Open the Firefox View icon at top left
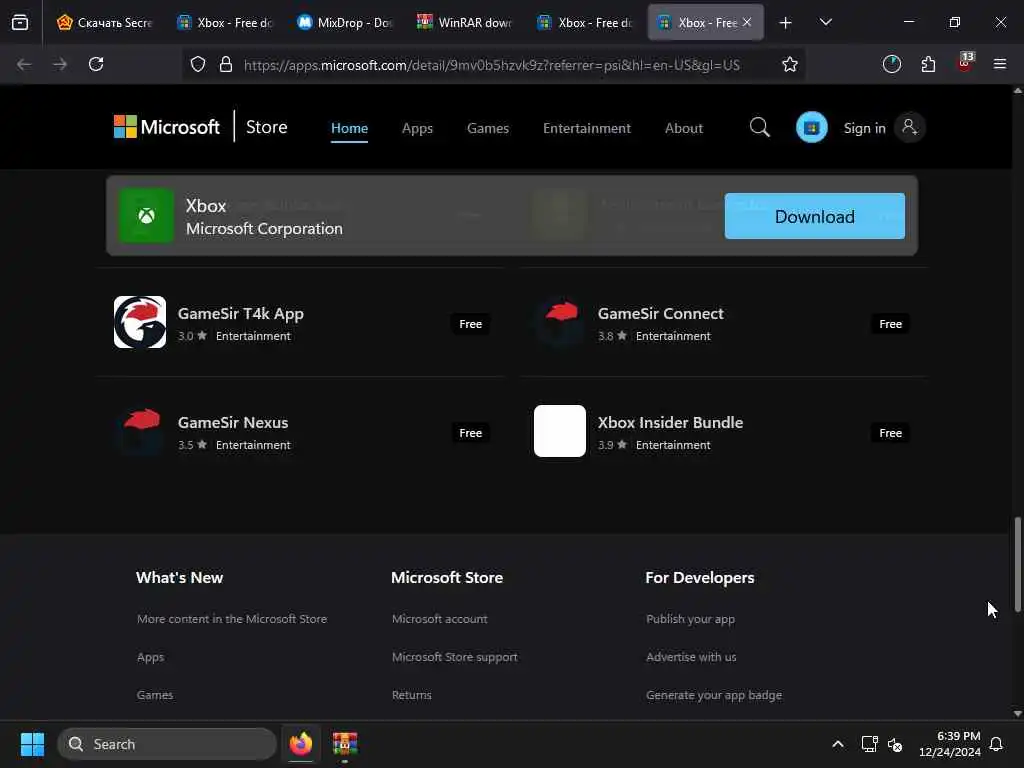This screenshot has height=768, width=1024. coord(20,22)
